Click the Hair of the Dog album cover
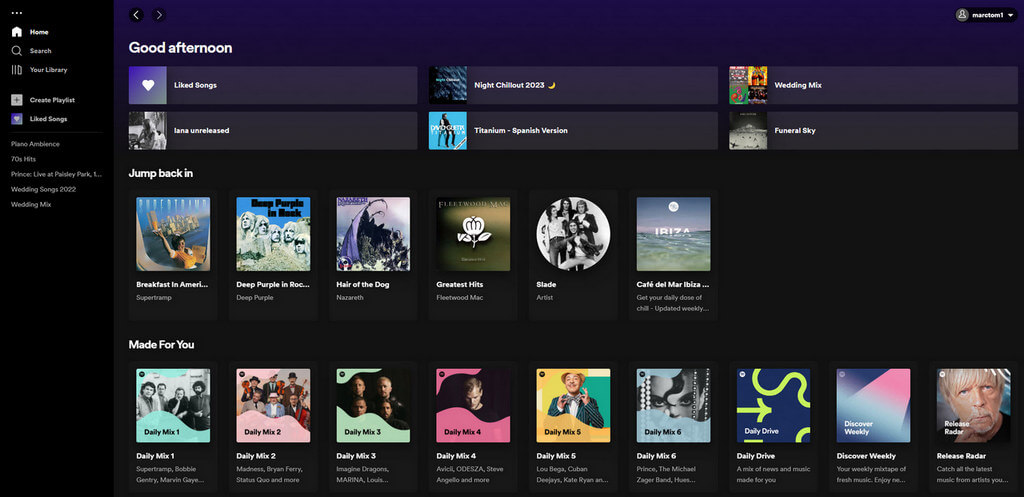This screenshot has height=497, width=1024. tap(373, 234)
